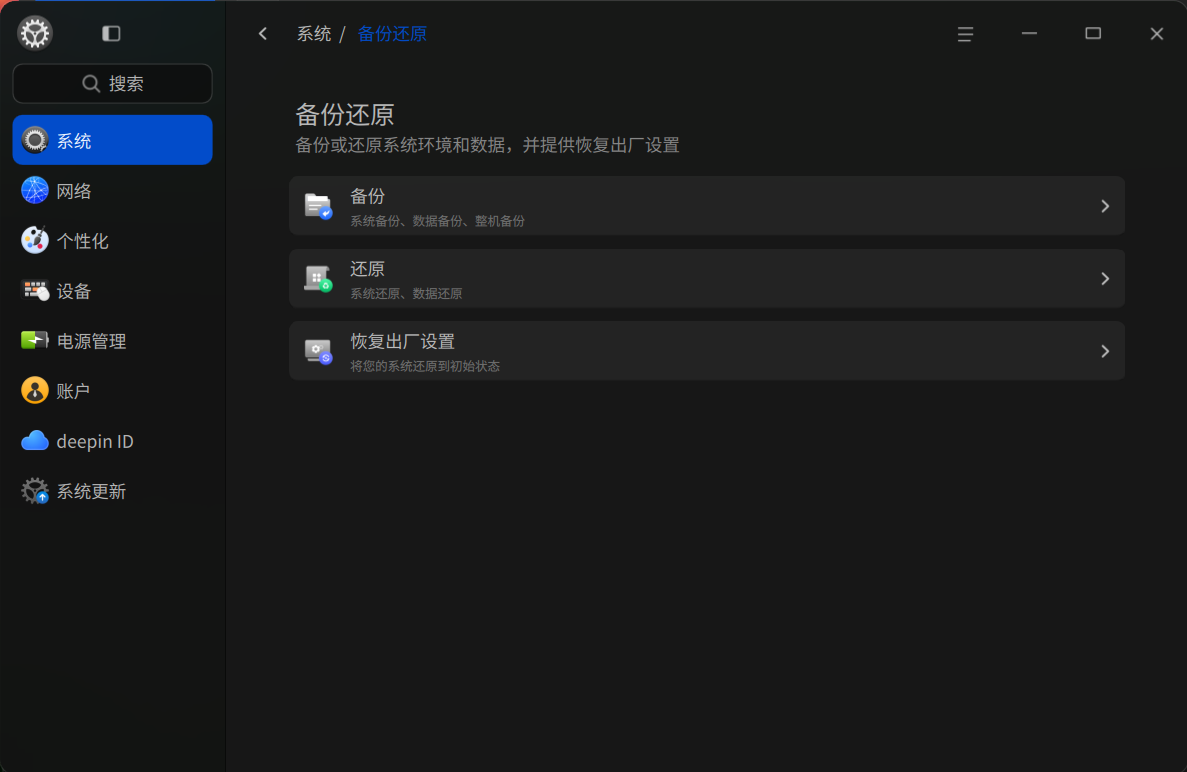Focus the 搜索 search field
The width and height of the screenshot is (1187, 772).
pos(113,83)
